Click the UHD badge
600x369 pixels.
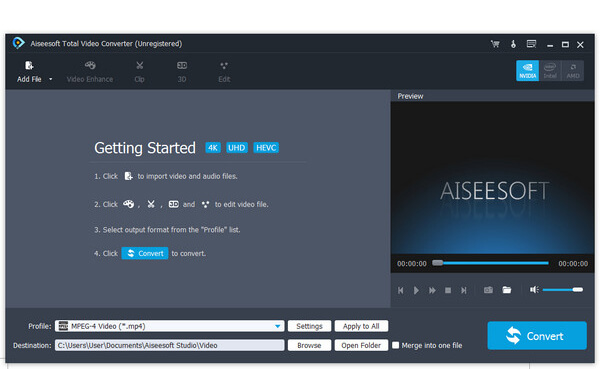click(237, 148)
